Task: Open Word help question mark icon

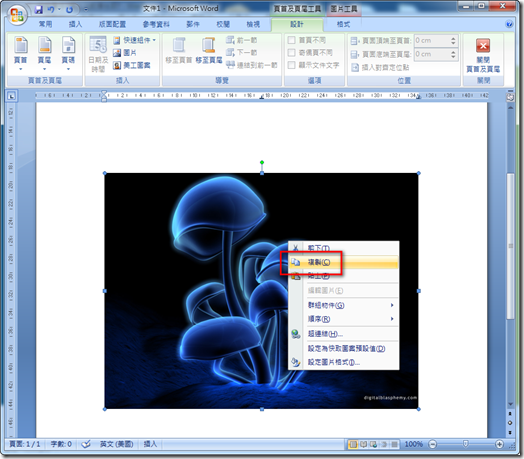Action: tap(509, 24)
